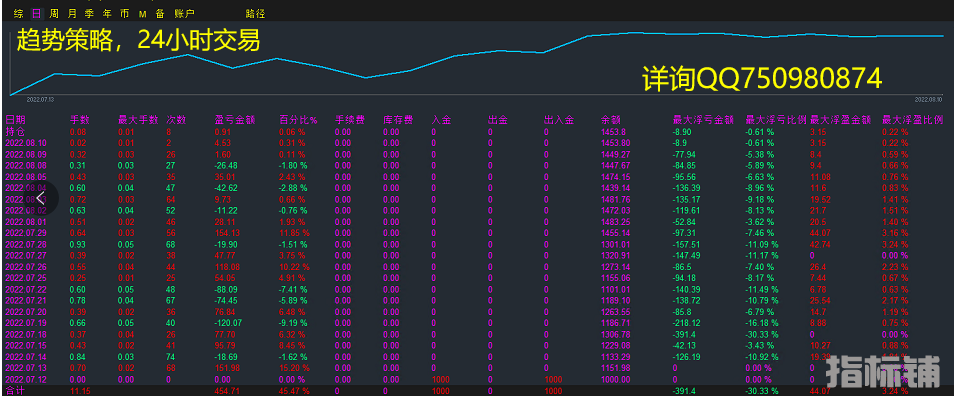Click the 出金 column header
Image resolution: width=954 pixels, height=396 pixels.
(x=498, y=120)
